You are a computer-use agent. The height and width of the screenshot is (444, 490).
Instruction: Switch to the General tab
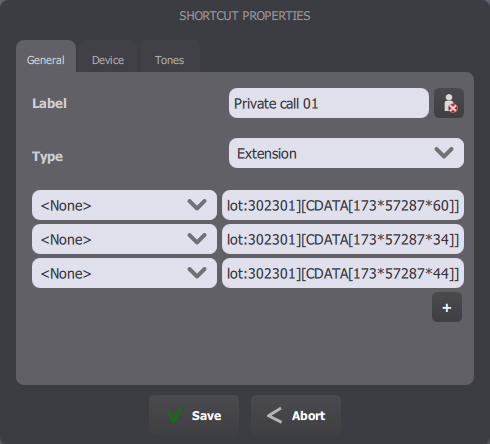coord(46,57)
